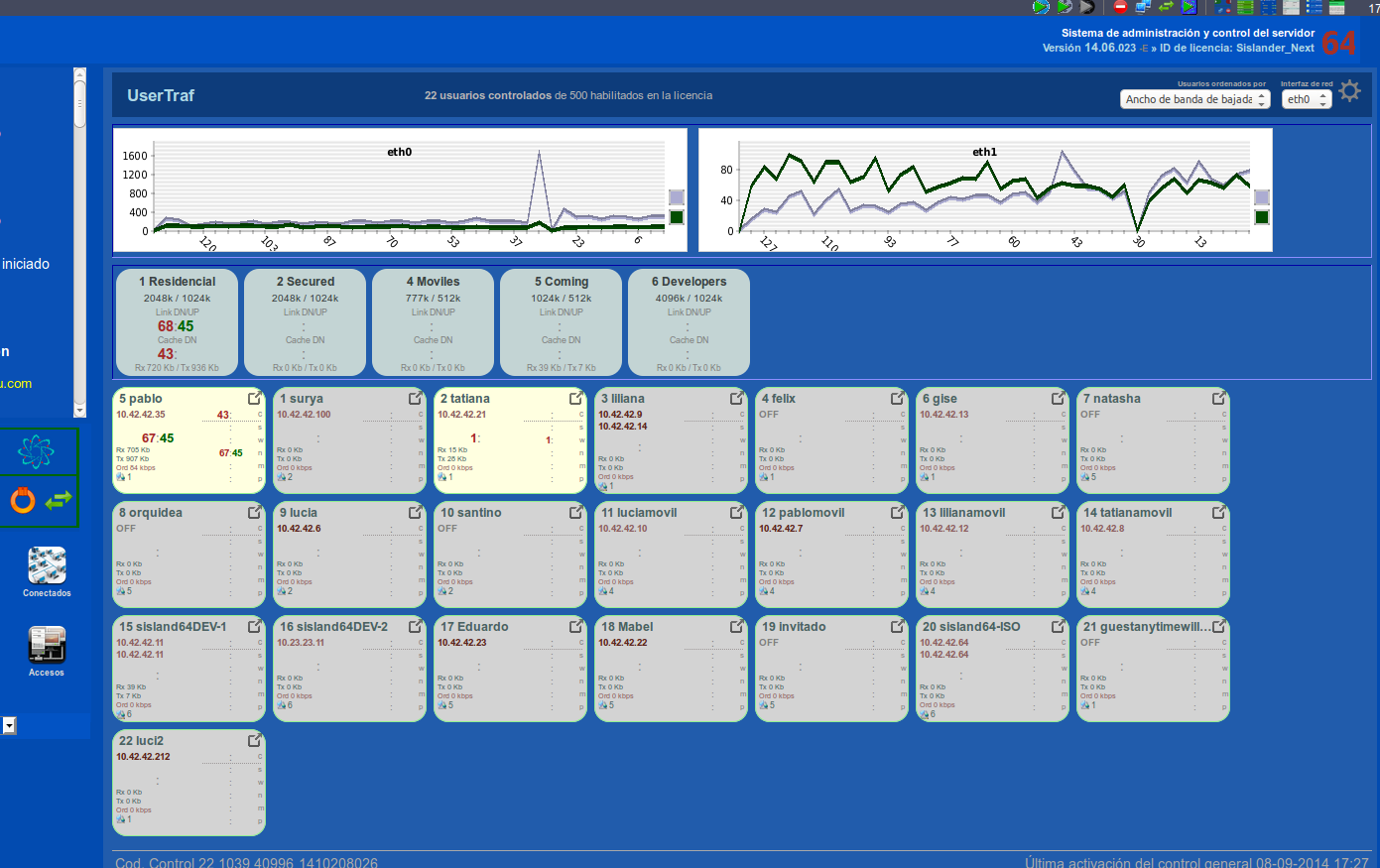This screenshot has height=868, width=1380.
Task: Open the tatiana user card popout icon
Action: point(576,398)
